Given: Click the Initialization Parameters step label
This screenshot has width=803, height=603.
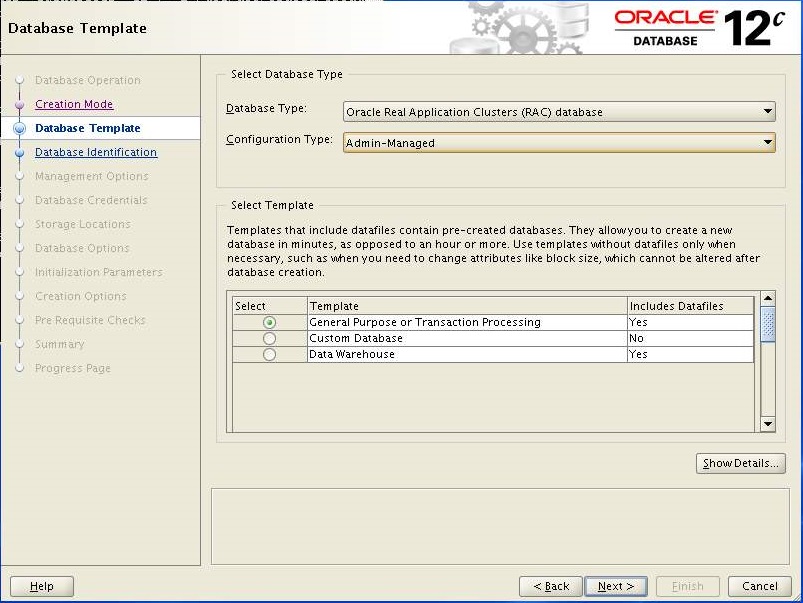Looking at the screenshot, I should [x=99, y=272].
